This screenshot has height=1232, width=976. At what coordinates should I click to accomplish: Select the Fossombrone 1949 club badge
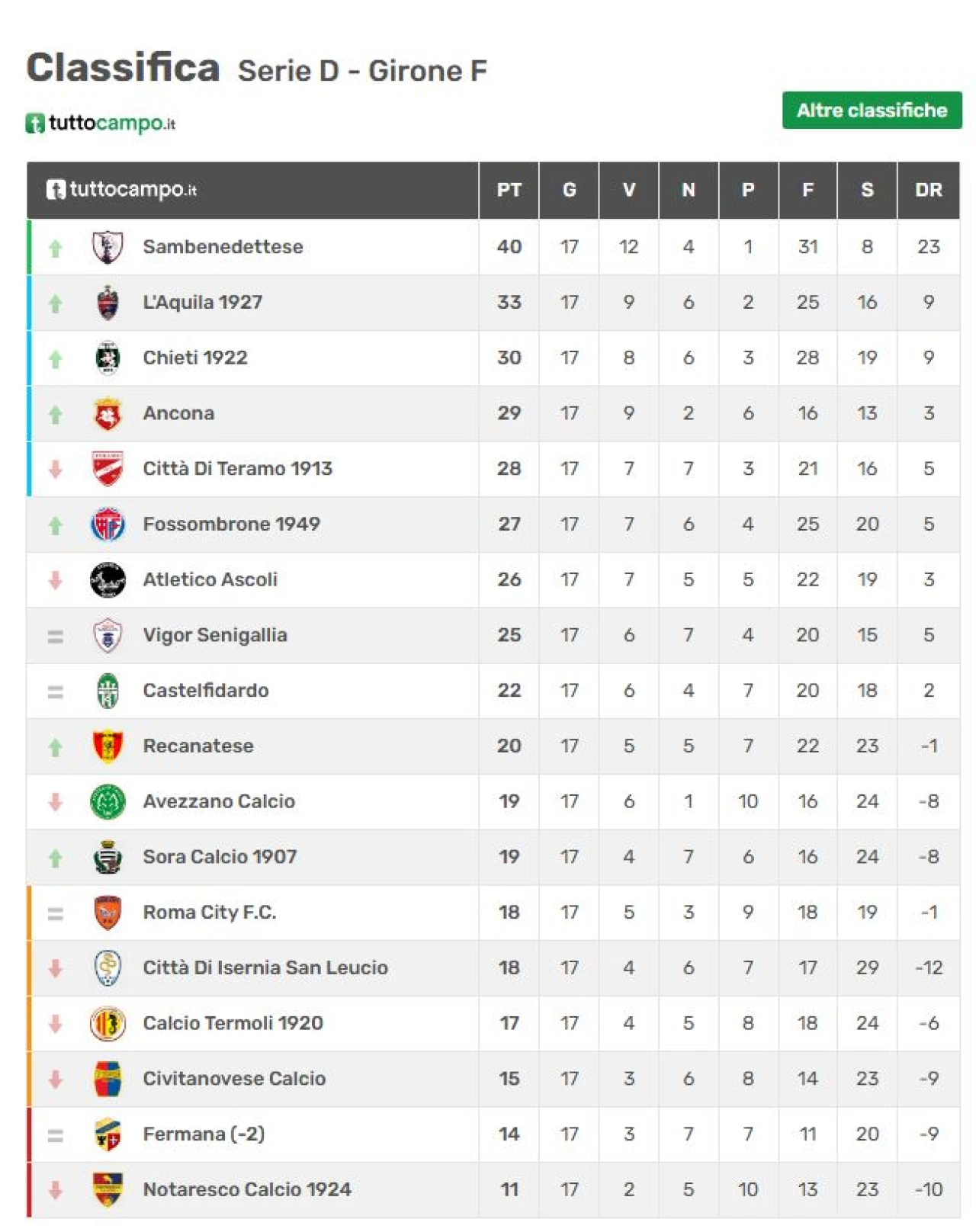point(108,525)
